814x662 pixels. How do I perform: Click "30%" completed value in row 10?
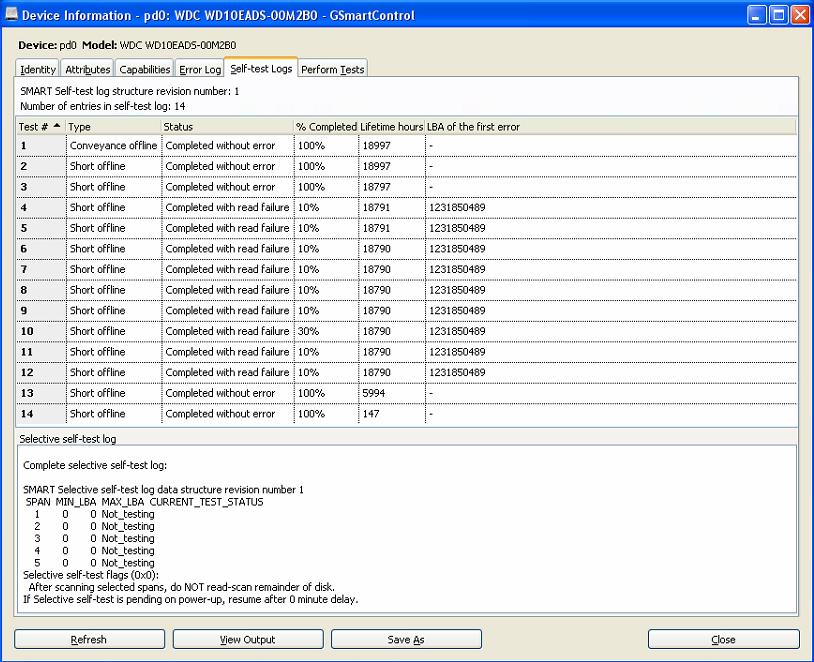pyautogui.click(x=308, y=331)
